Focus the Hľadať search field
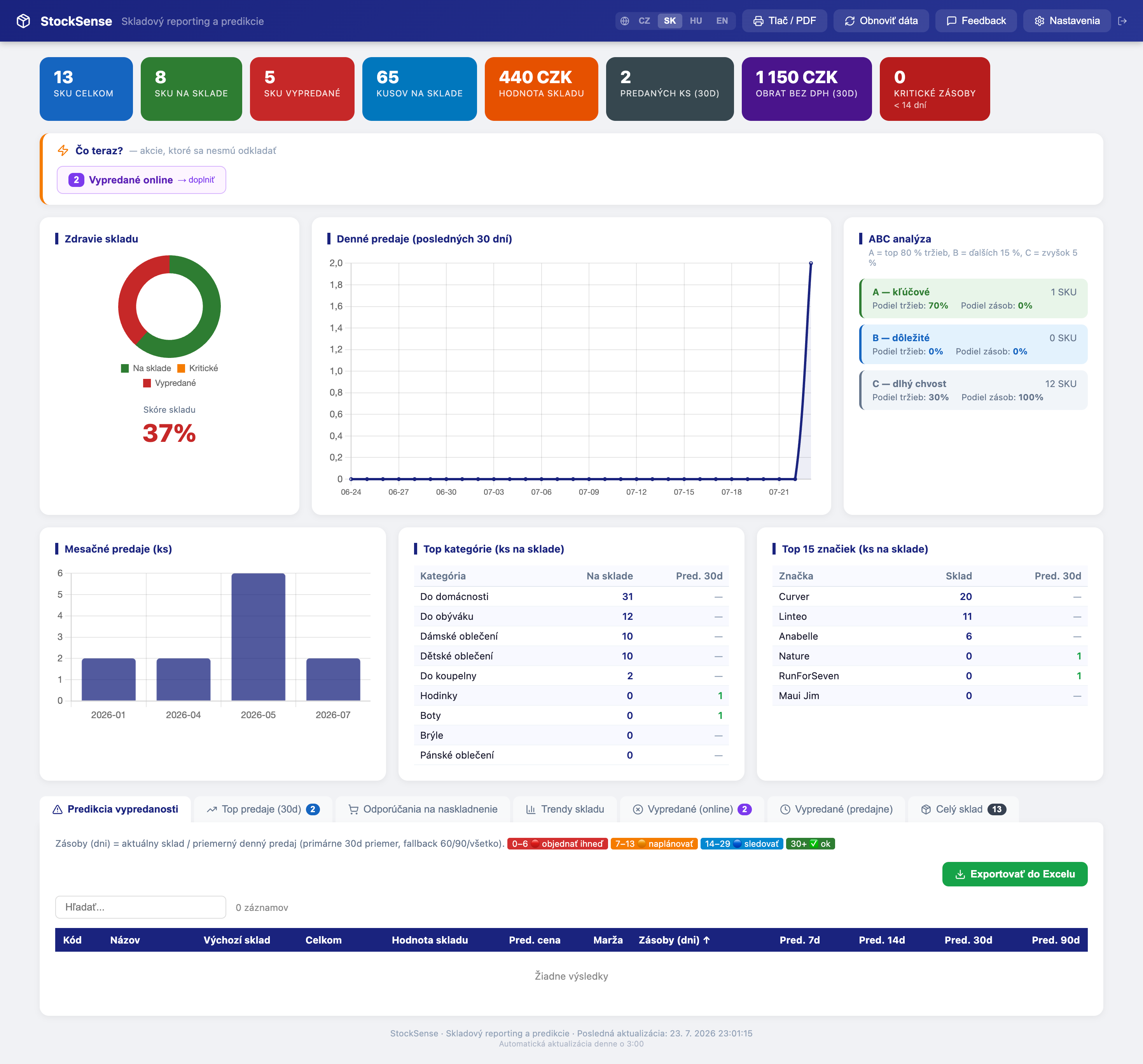This screenshot has height=1064, width=1143. 140,907
